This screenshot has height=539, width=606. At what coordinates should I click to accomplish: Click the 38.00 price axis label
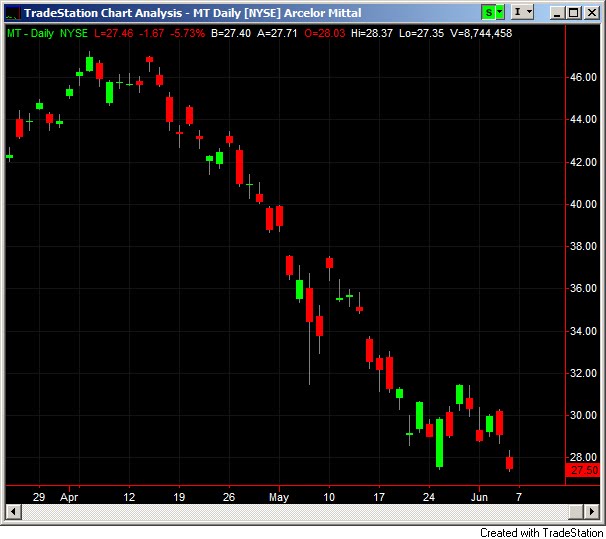tap(583, 246)
